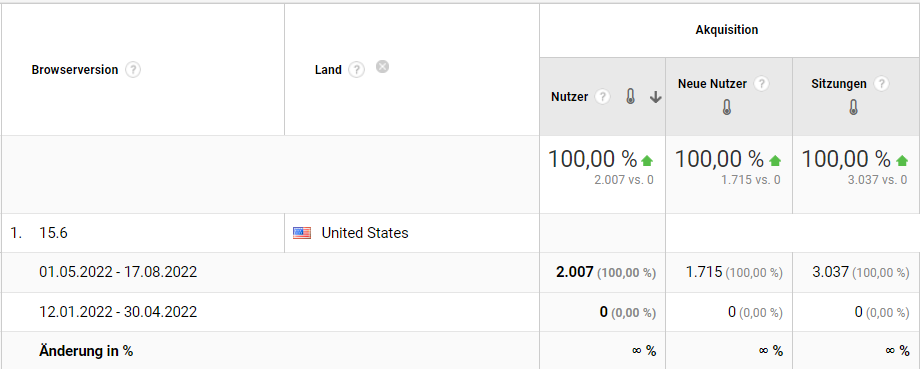
Task: Sort by Neue Nutzer column header
Action: click(712, 84)
